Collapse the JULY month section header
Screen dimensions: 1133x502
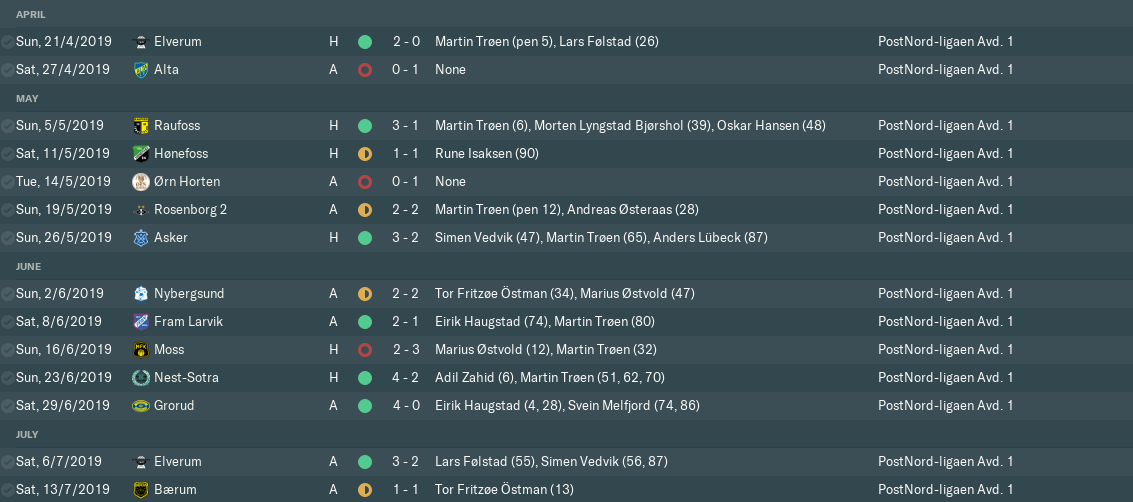click(x=27, y=434)
